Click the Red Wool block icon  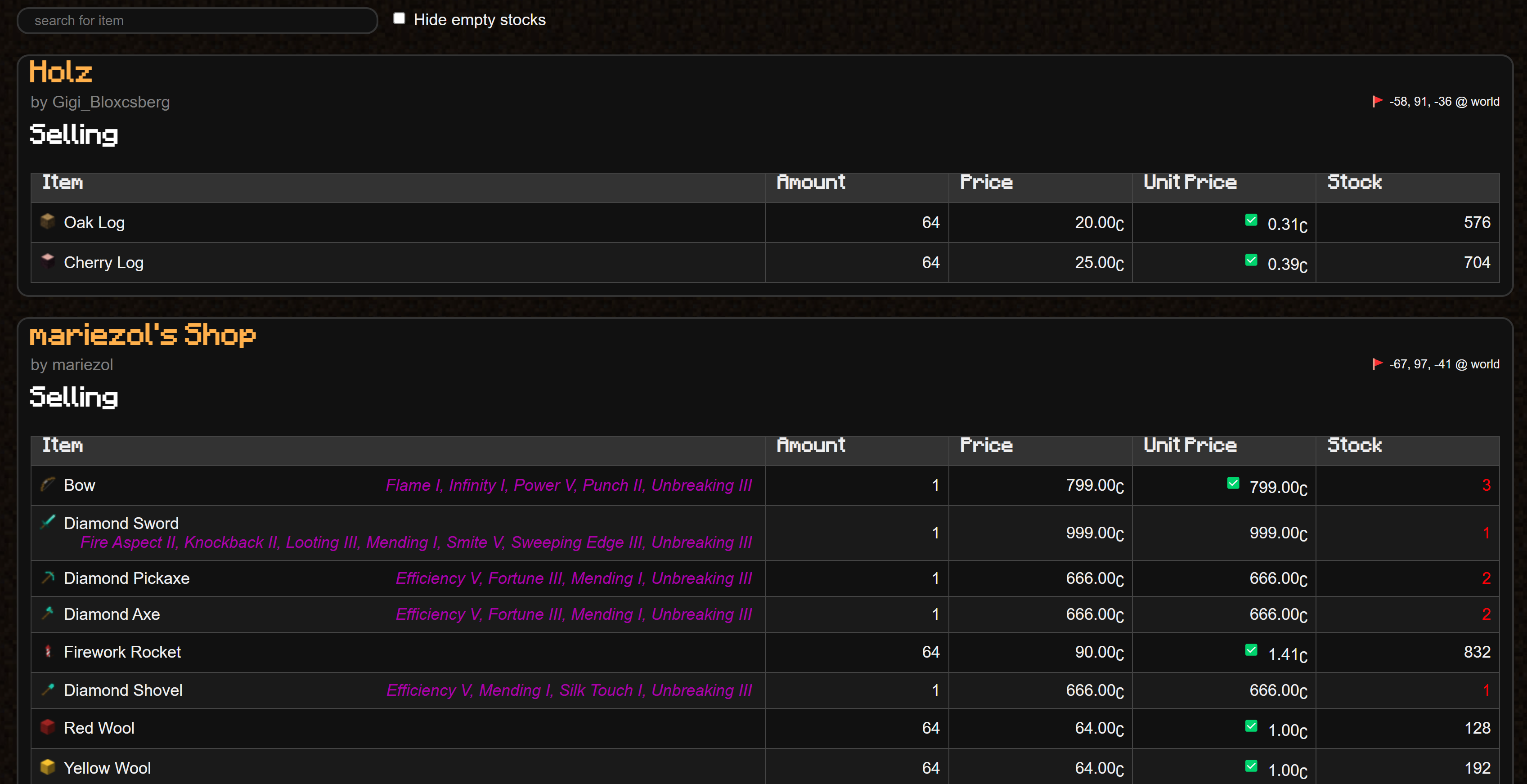click(47, 726)
